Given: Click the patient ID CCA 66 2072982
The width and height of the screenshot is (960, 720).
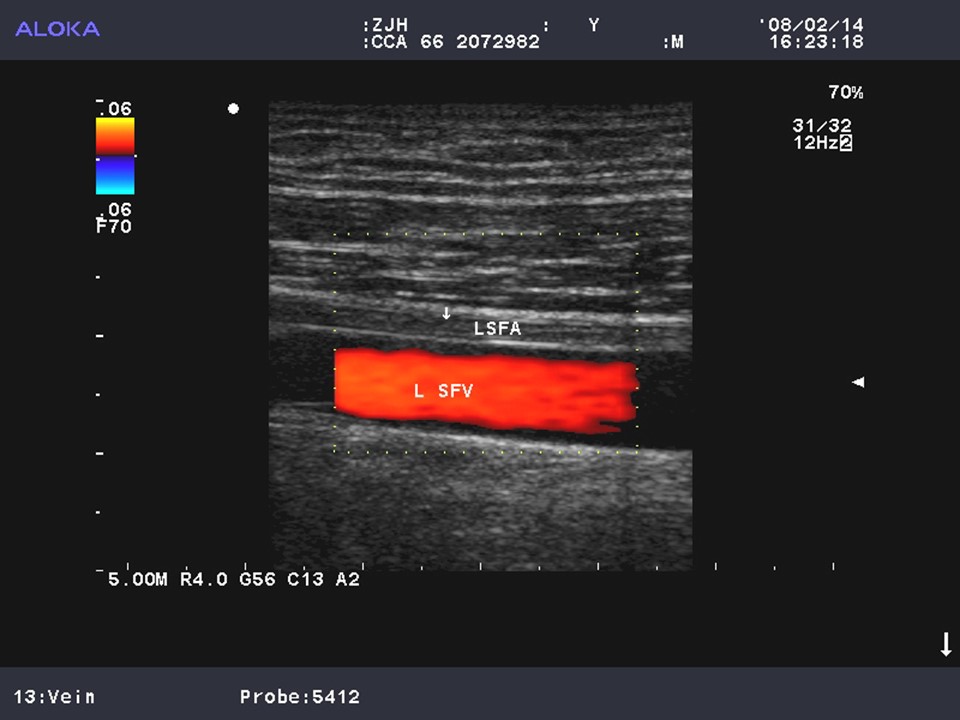Looking at the screenshot, I should point(453,42).
